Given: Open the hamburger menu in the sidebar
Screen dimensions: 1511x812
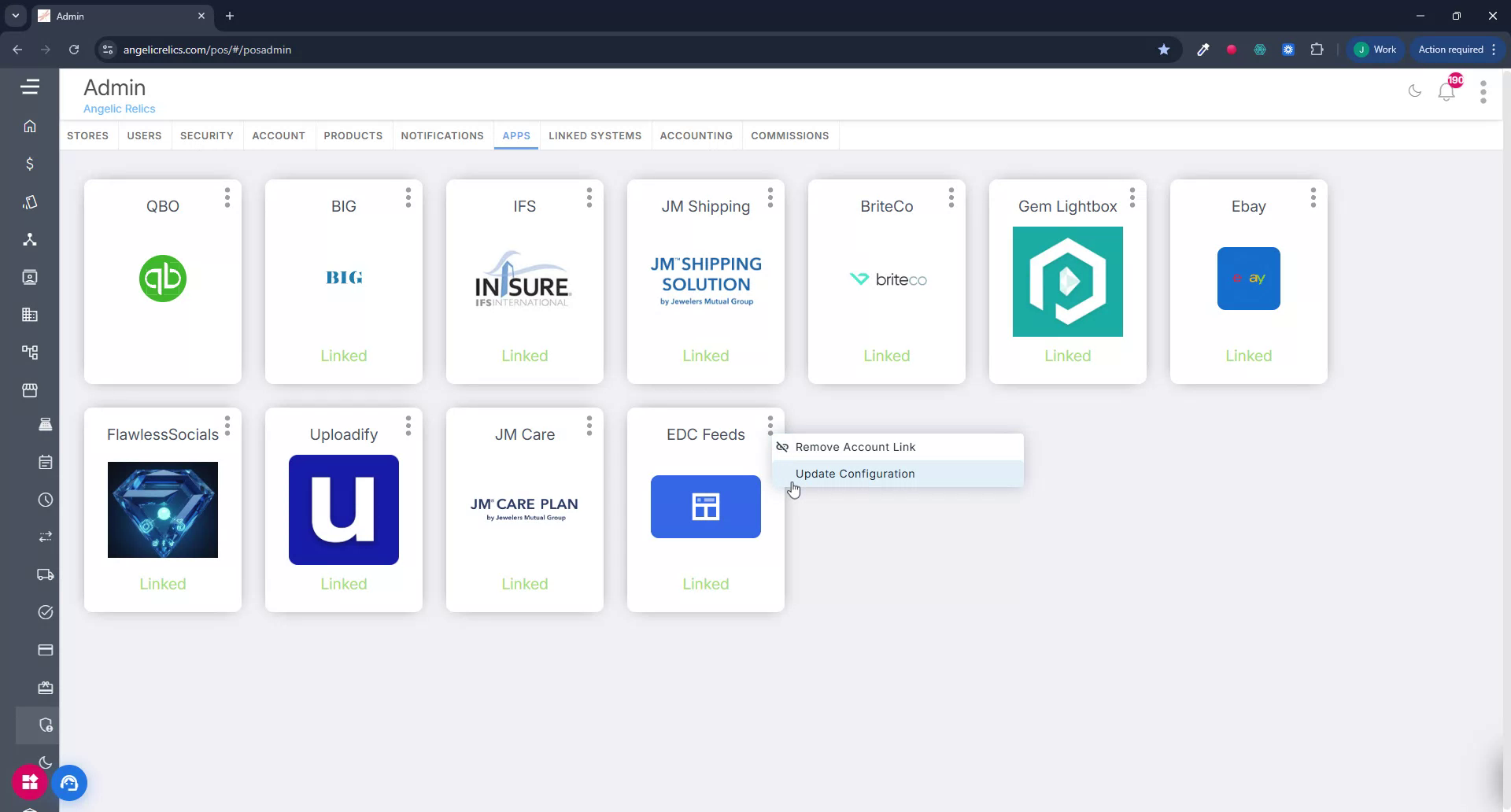Looking at the screenshot, I should tap(30, 87).
